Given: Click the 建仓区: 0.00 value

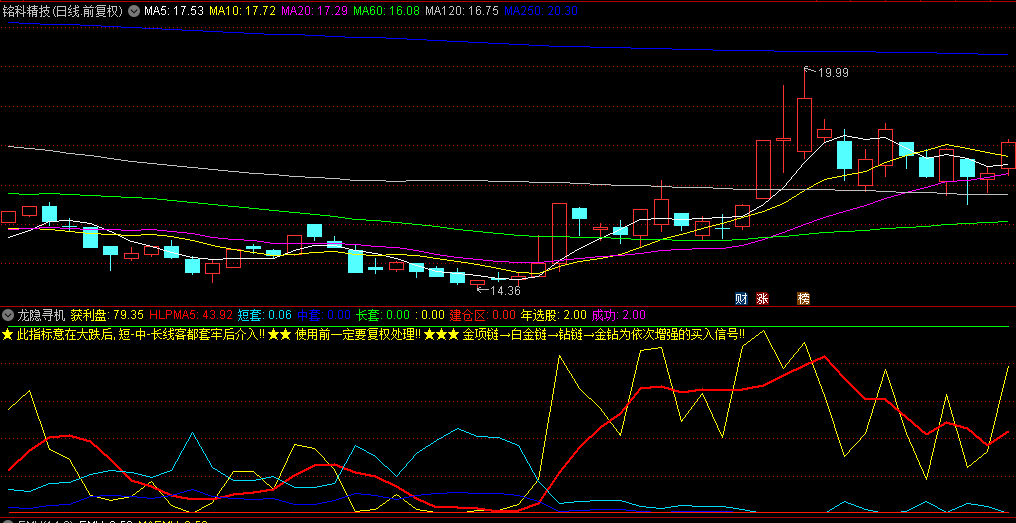Looking at the screenshot, I should point(483,316).
